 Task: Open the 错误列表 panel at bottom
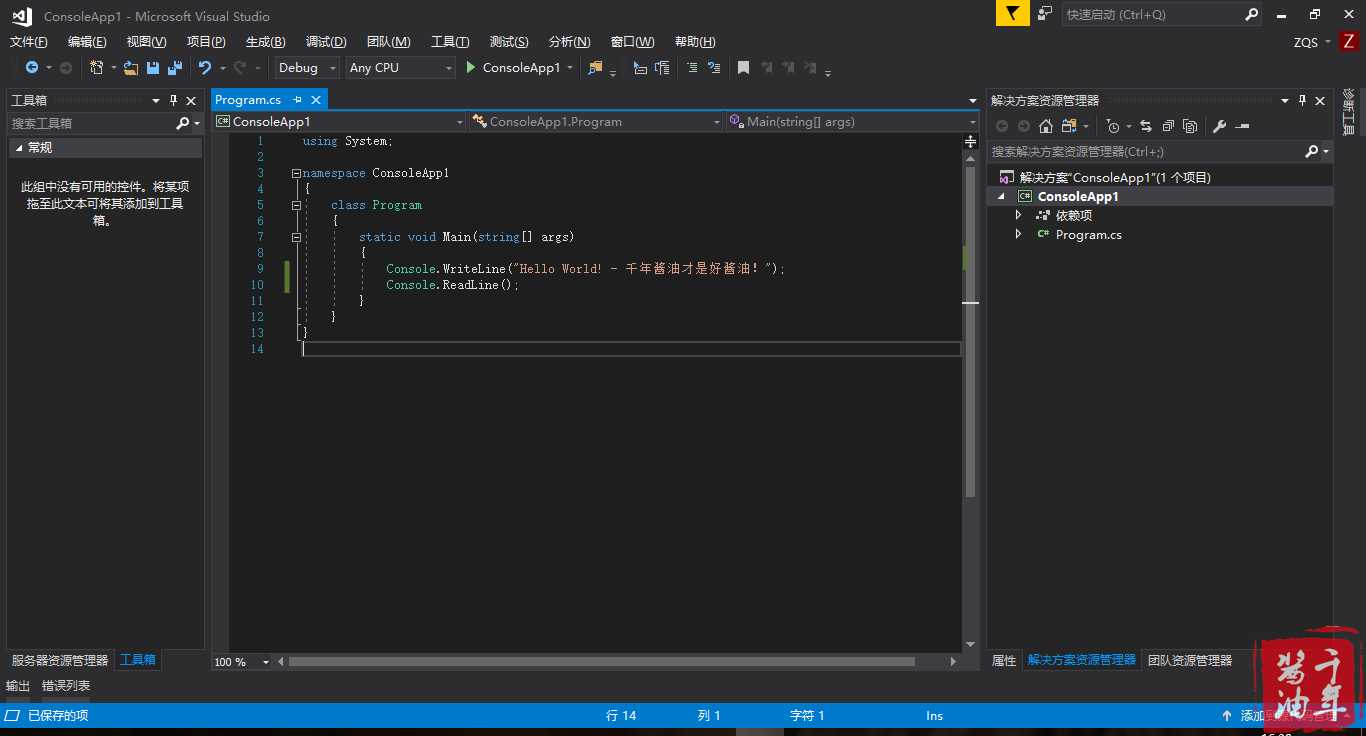pos(66,686)
